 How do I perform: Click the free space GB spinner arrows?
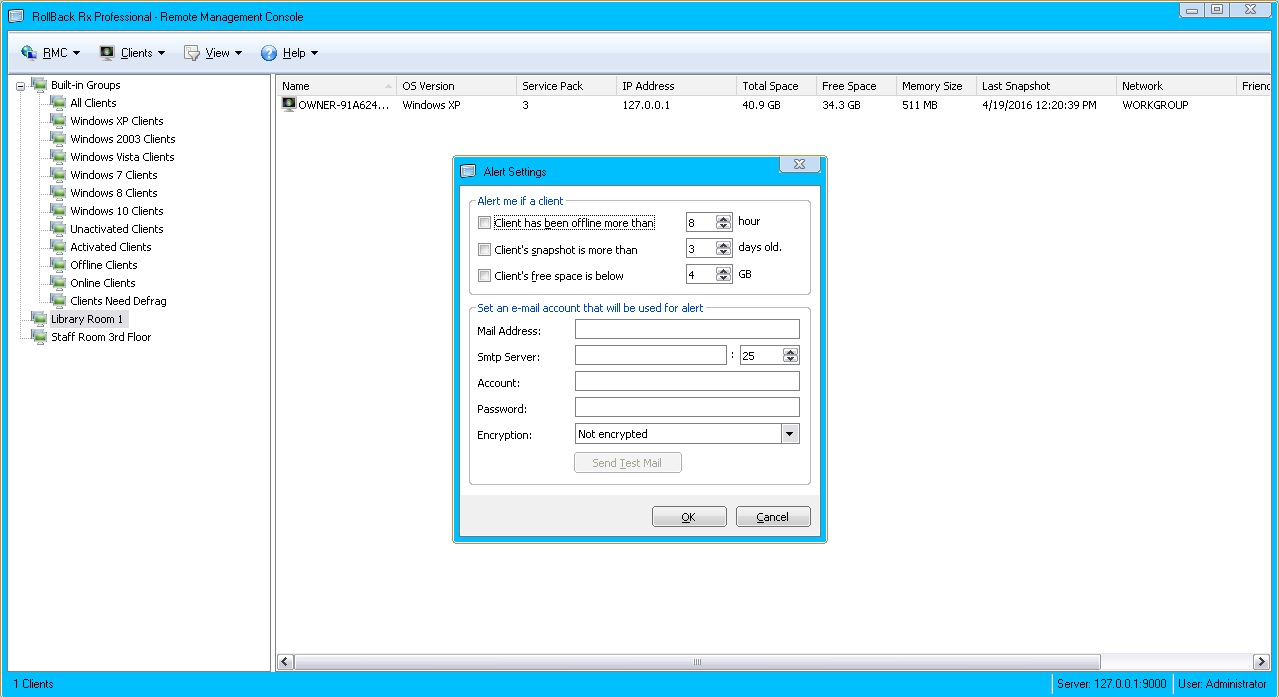pyautogui.click(x=724, y=274)
